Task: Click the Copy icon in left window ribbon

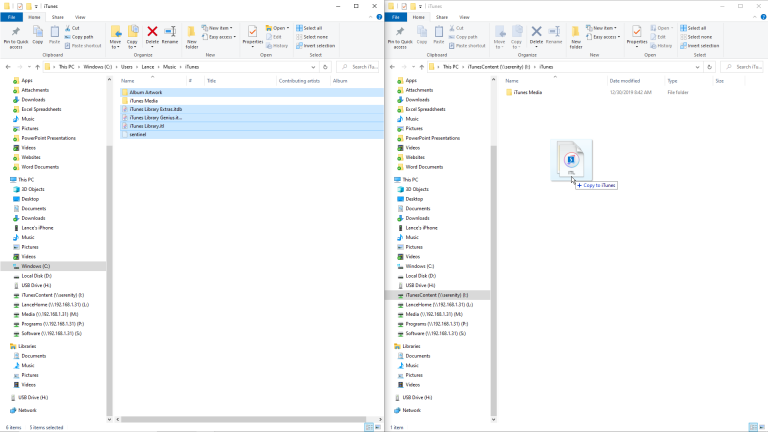Action: click(38, 35)
